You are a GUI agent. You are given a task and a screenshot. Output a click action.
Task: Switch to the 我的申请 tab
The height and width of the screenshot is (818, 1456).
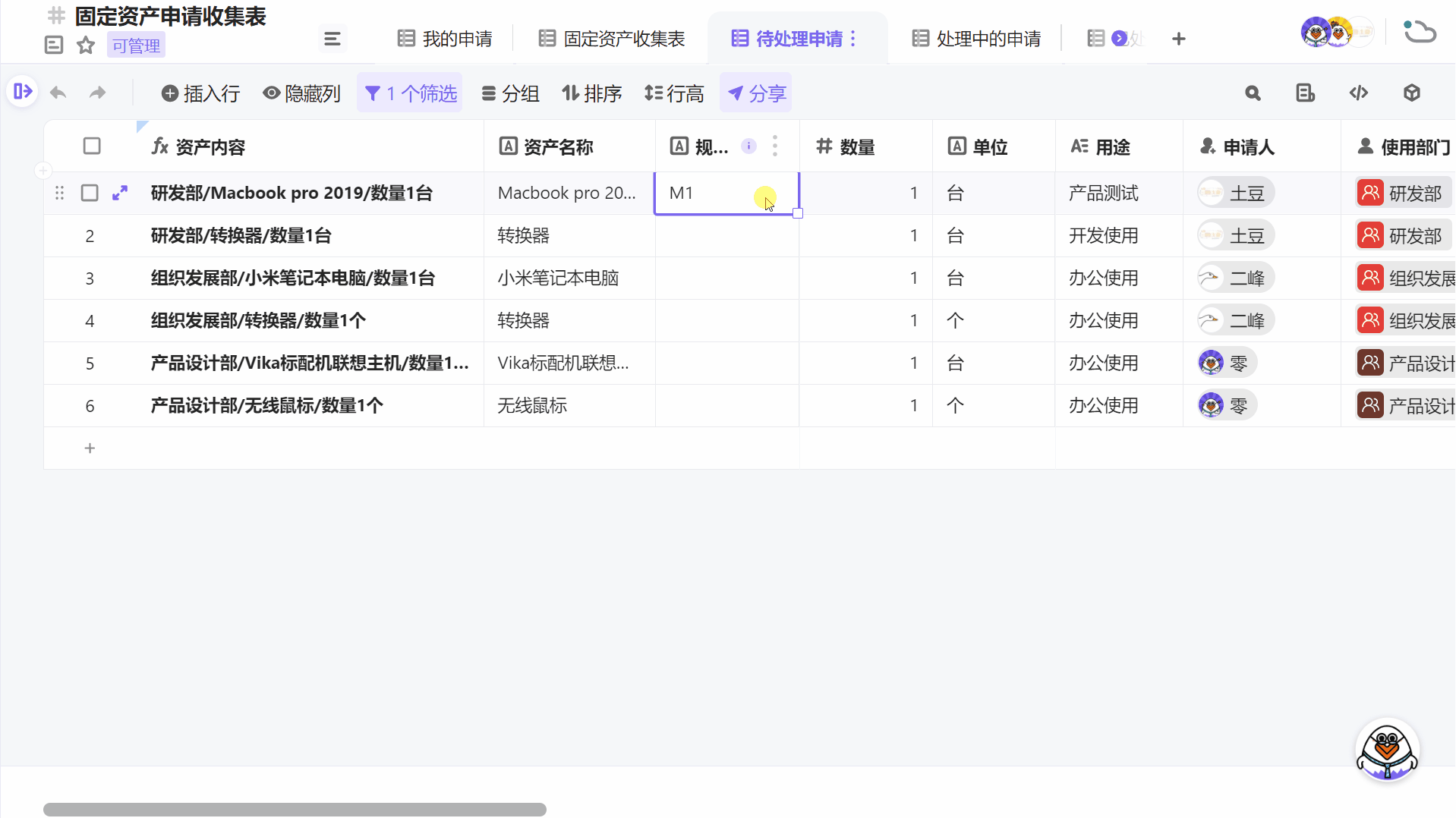coord(445,38)
